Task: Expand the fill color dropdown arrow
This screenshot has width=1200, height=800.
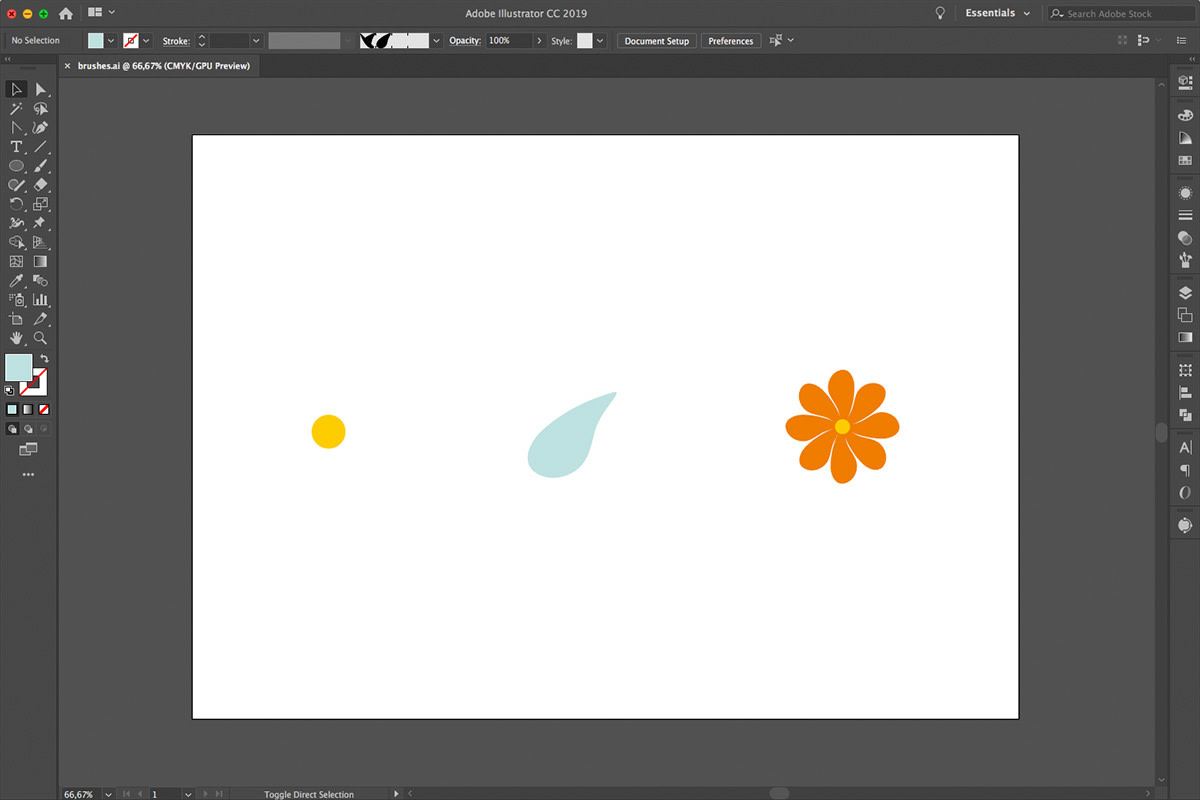Action: pyautogui.click(x=110, y=41)
